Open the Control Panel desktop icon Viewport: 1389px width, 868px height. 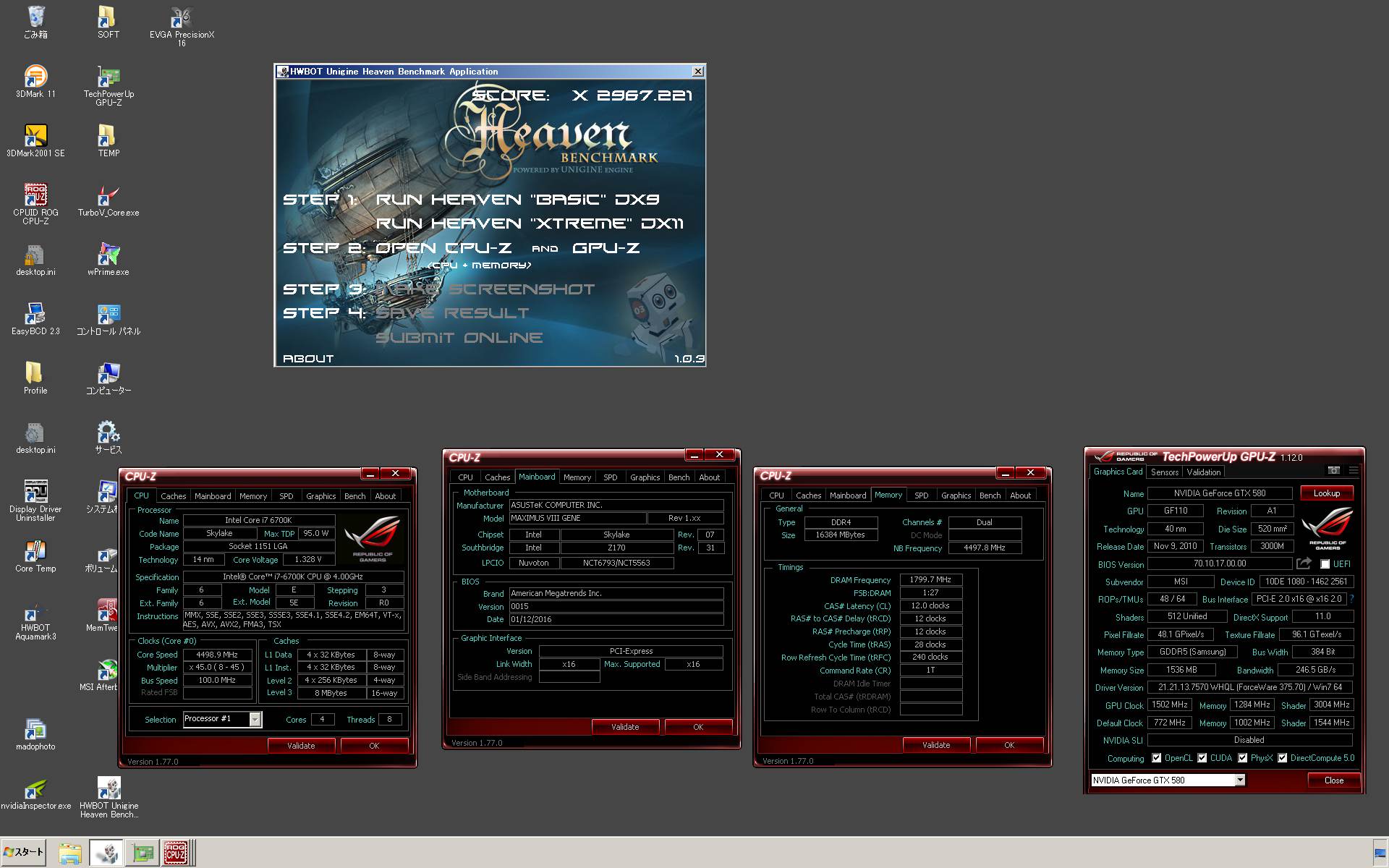click(109, 318)
